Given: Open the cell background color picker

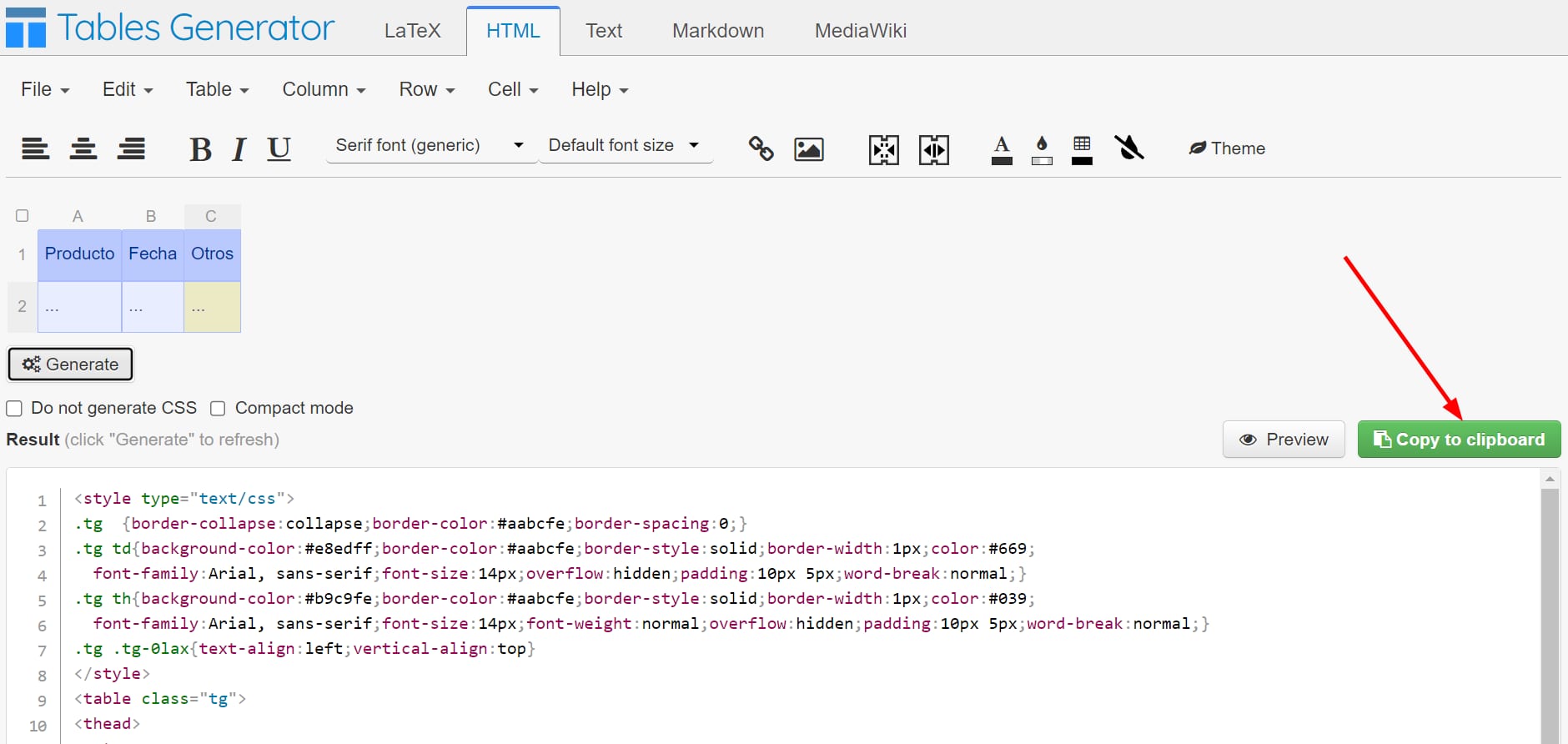Looking at the screenshot, I should (1042, 149).
